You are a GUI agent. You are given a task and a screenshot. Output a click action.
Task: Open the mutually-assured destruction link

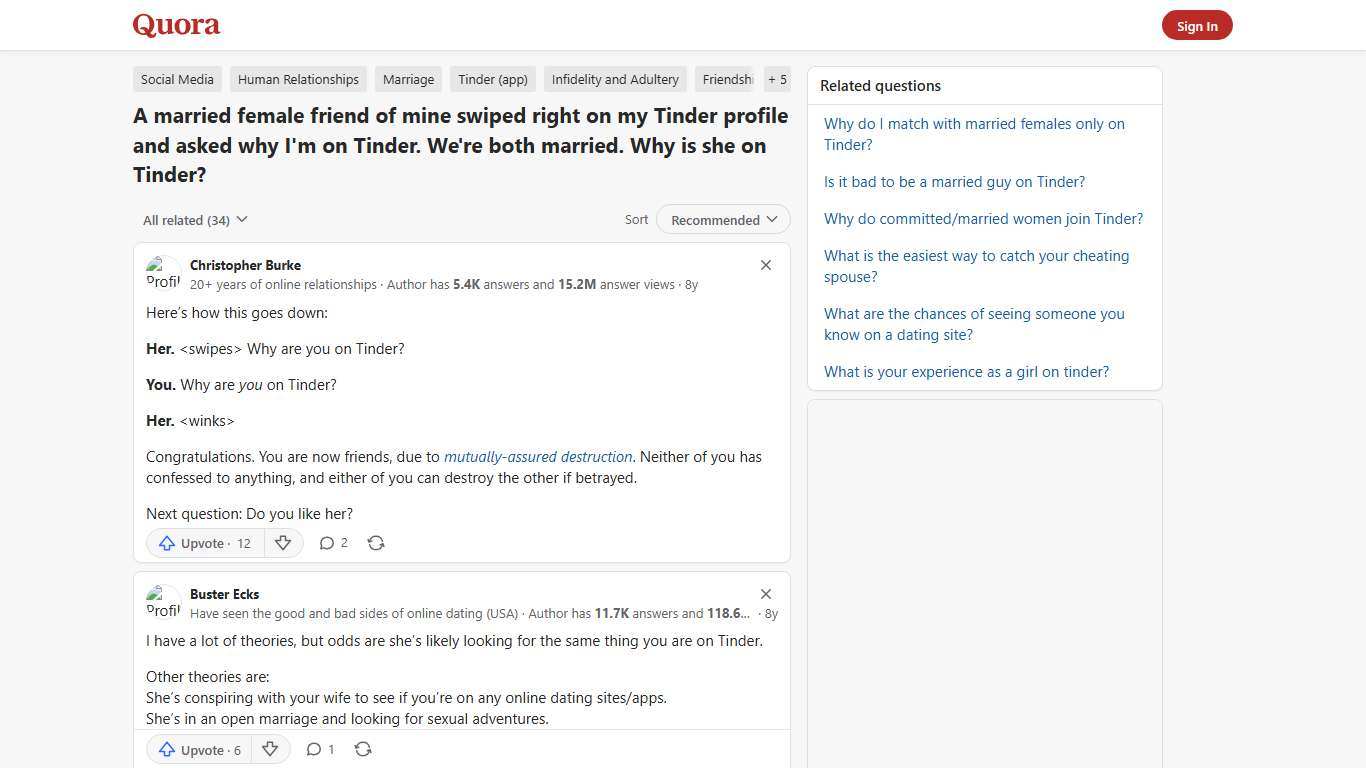coord(538,456)
